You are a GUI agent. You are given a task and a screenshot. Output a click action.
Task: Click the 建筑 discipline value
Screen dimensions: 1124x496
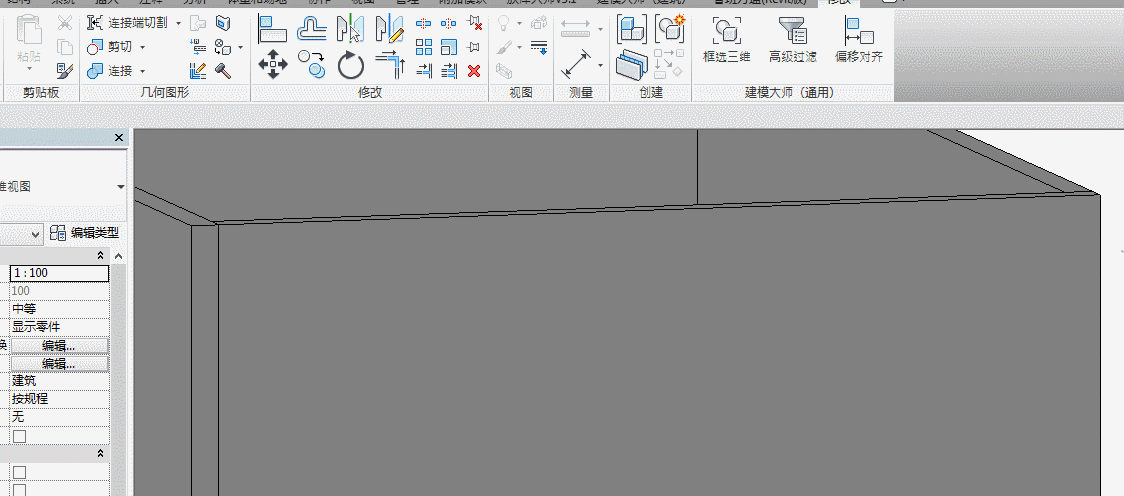click(x=59, y=381)
